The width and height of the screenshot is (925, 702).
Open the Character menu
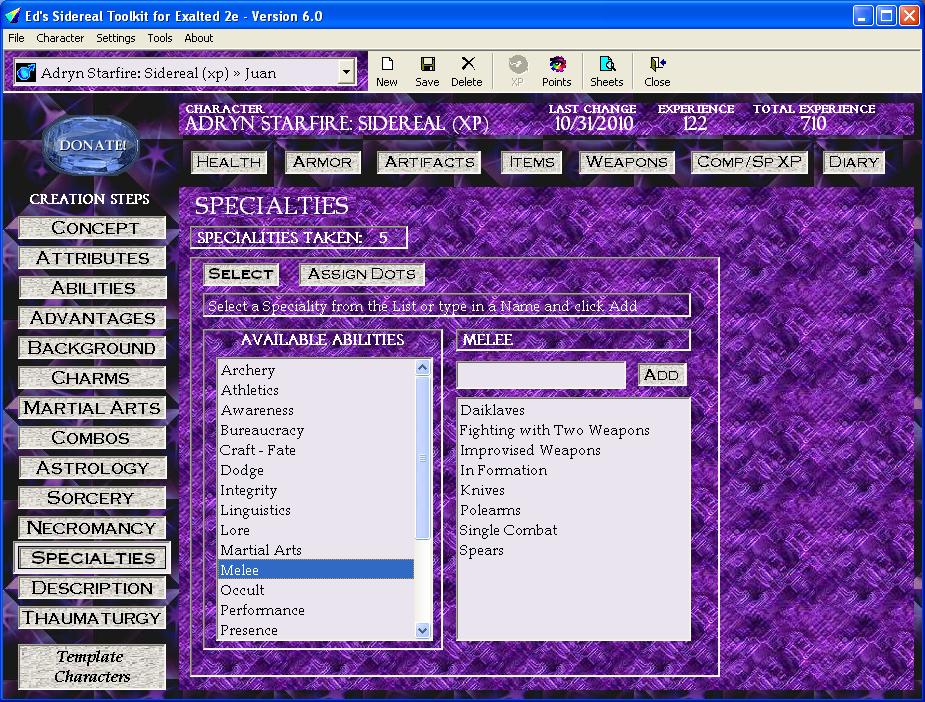pos(60,38)
